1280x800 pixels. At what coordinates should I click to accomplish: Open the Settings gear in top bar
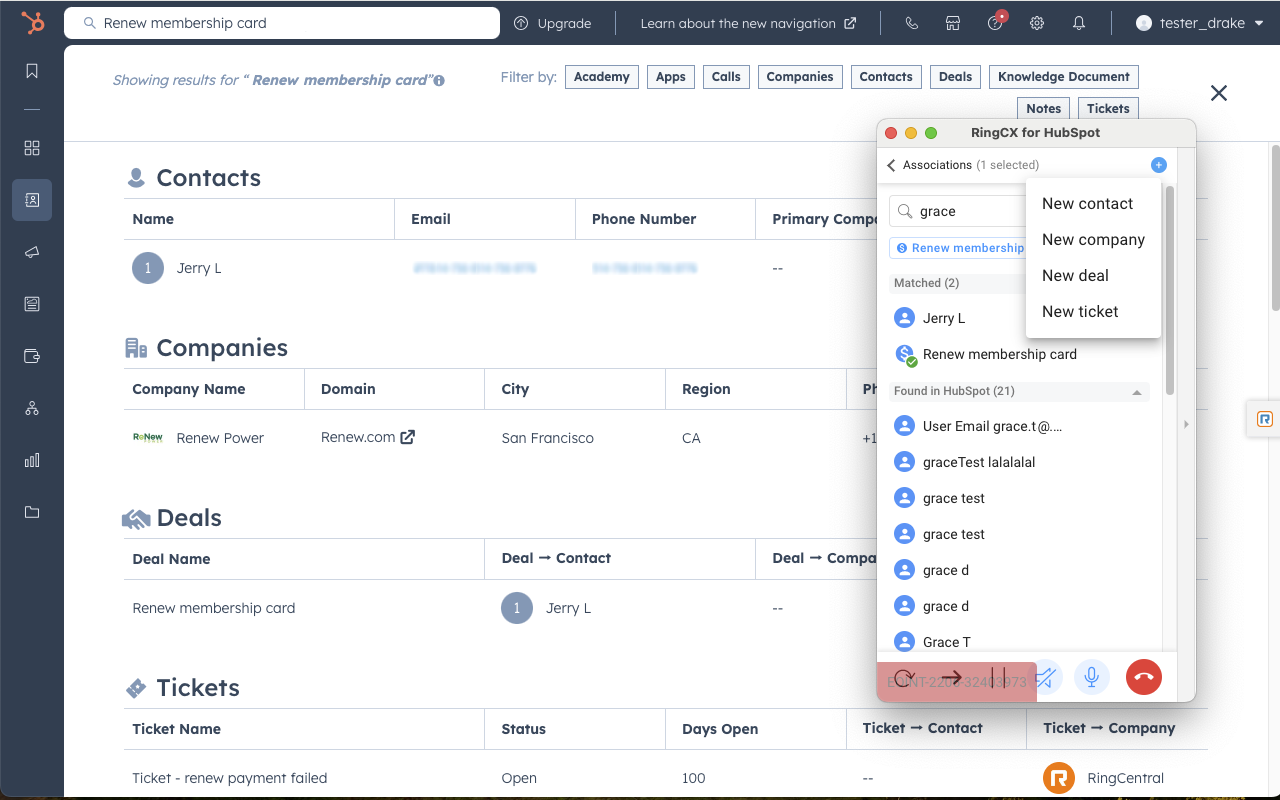point(1037,23)
